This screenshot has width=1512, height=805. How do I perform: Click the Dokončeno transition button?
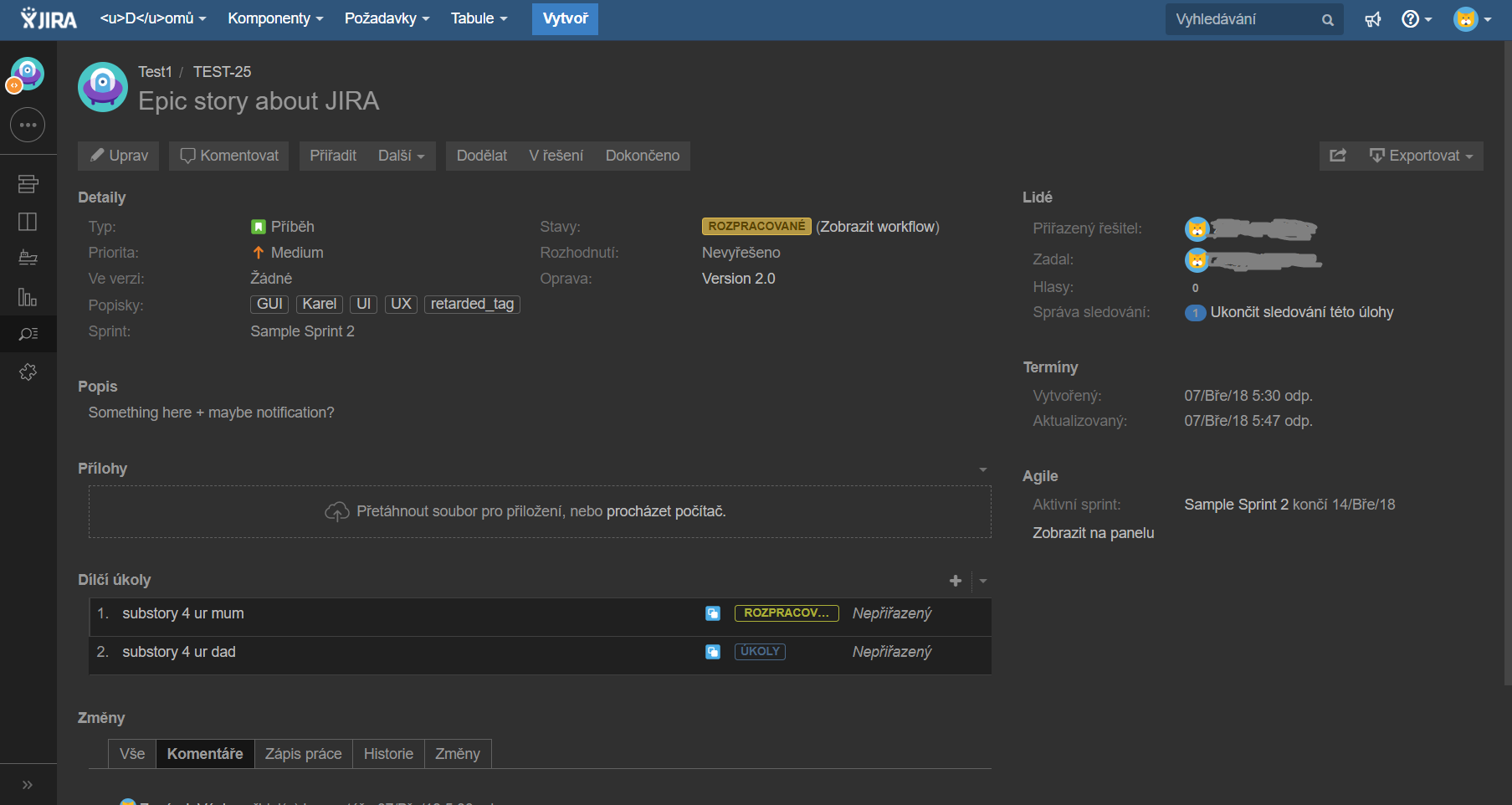tap(643, 156)
